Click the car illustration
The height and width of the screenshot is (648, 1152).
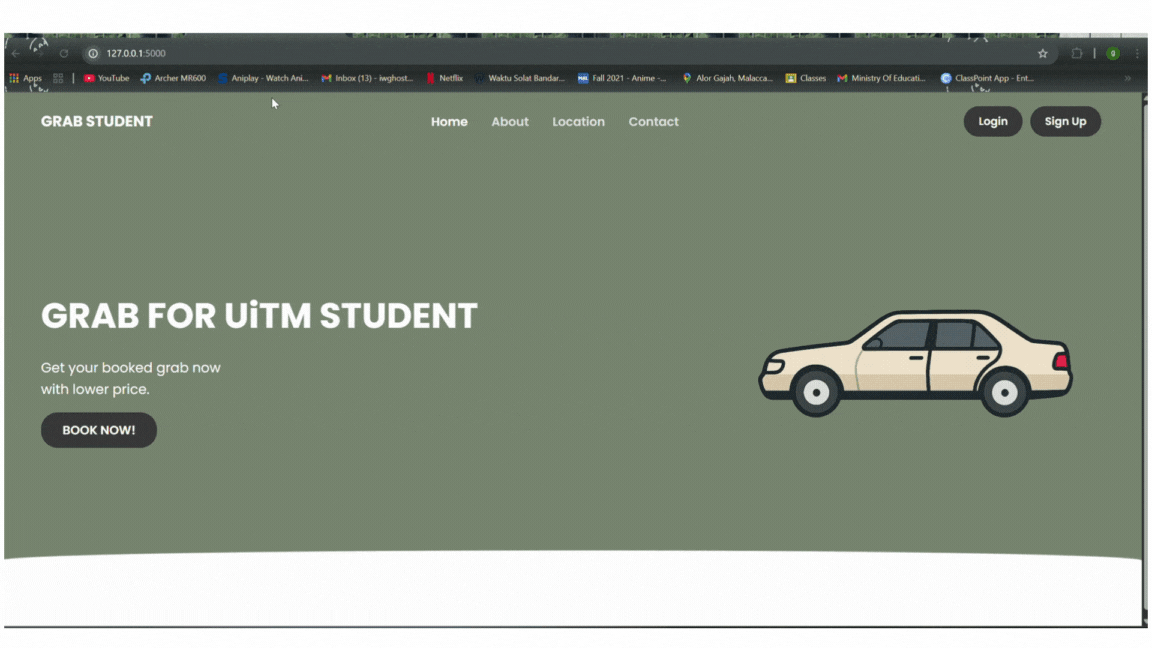[x=915, y=363]
